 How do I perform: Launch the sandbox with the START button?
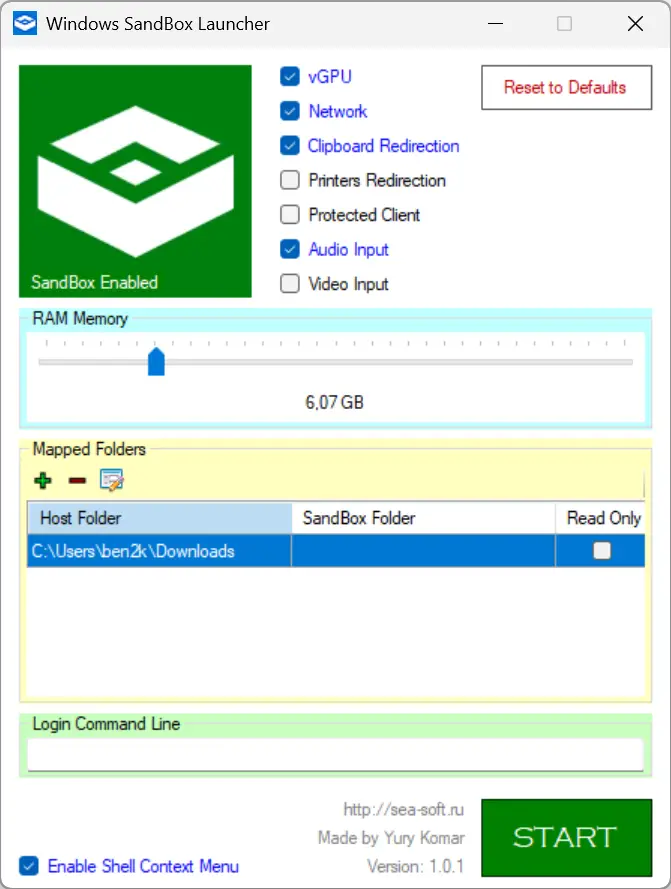tap(567, 837)
